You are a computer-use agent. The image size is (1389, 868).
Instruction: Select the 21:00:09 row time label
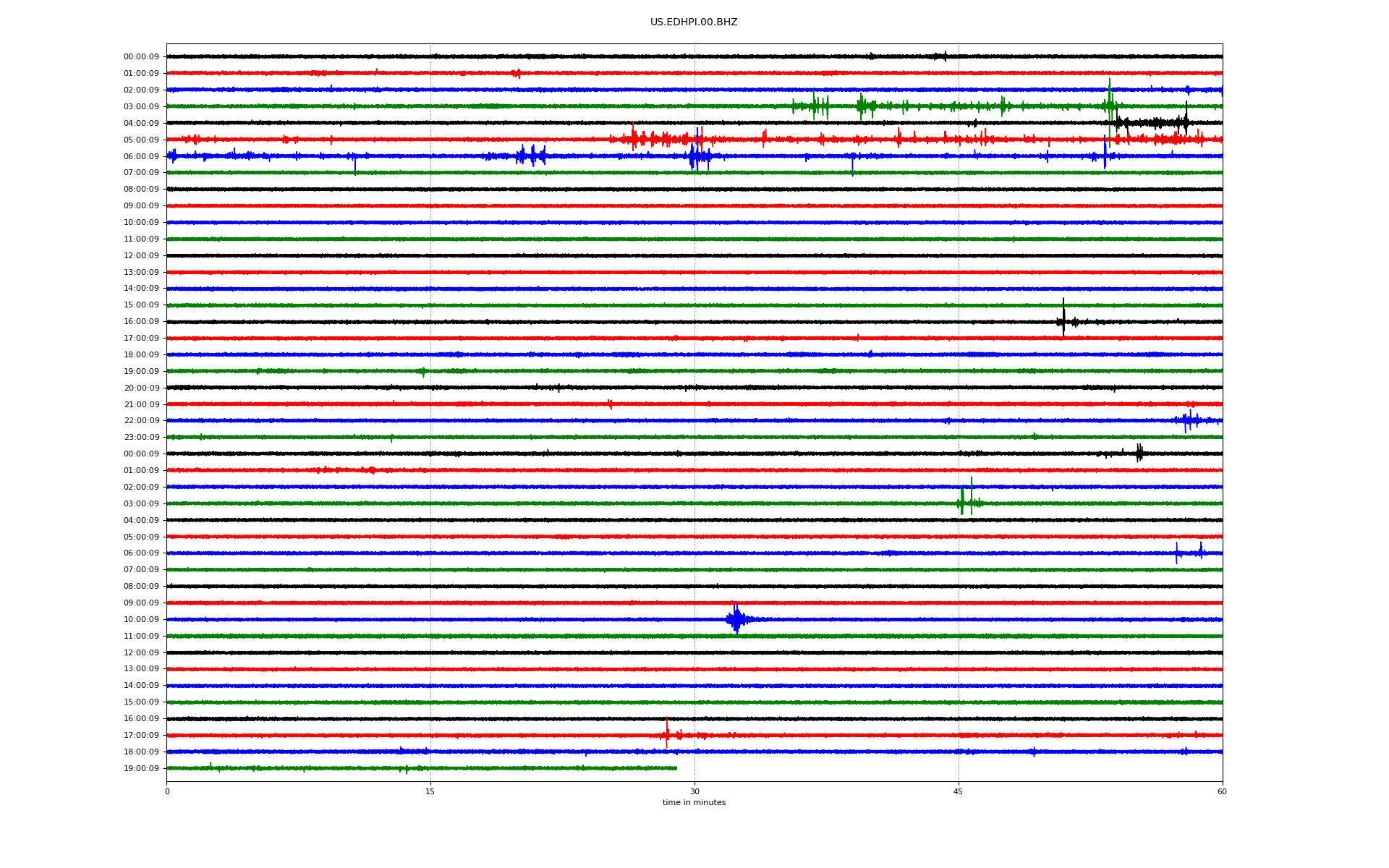141,405
